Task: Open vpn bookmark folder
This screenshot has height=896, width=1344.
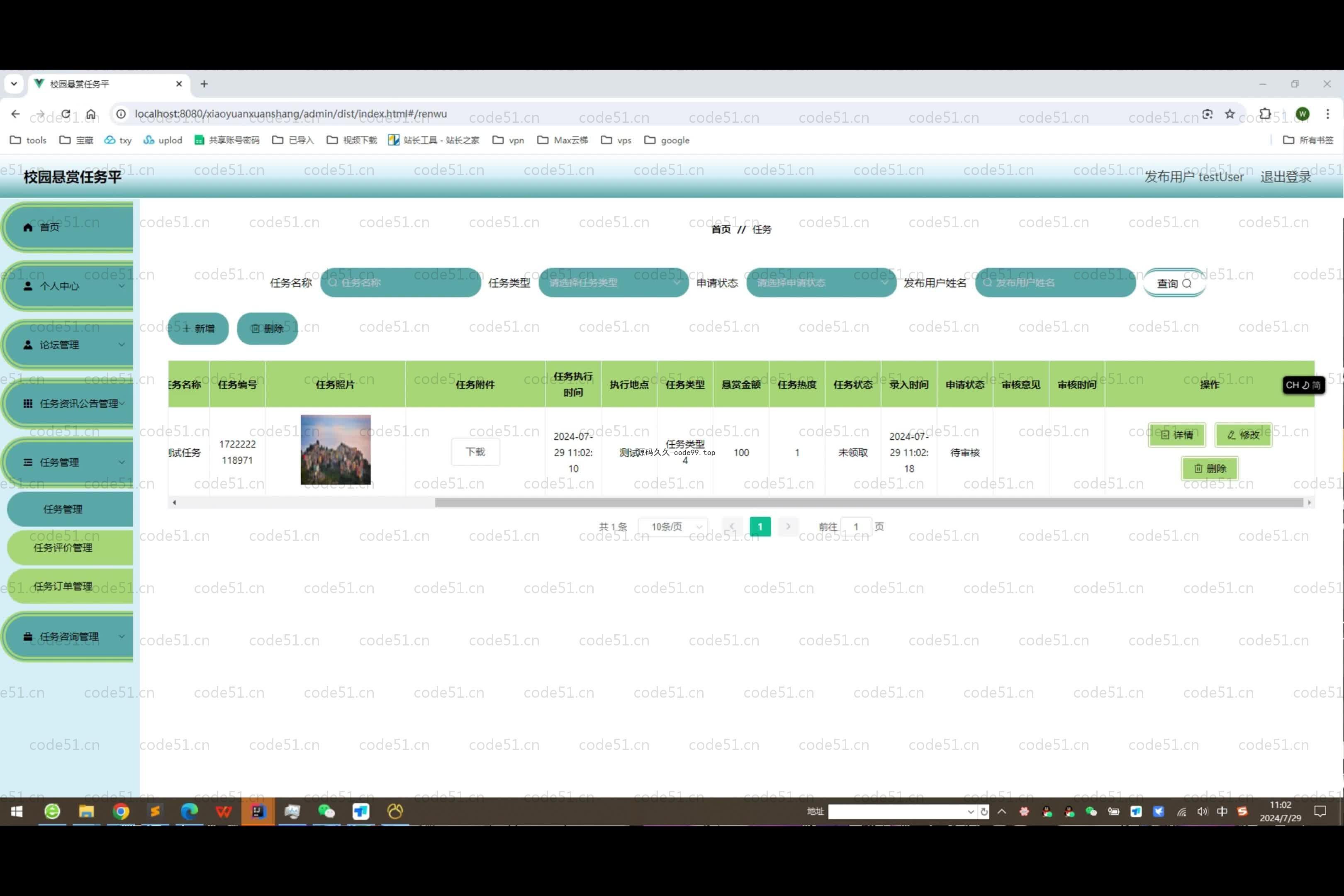Action: 508,140
